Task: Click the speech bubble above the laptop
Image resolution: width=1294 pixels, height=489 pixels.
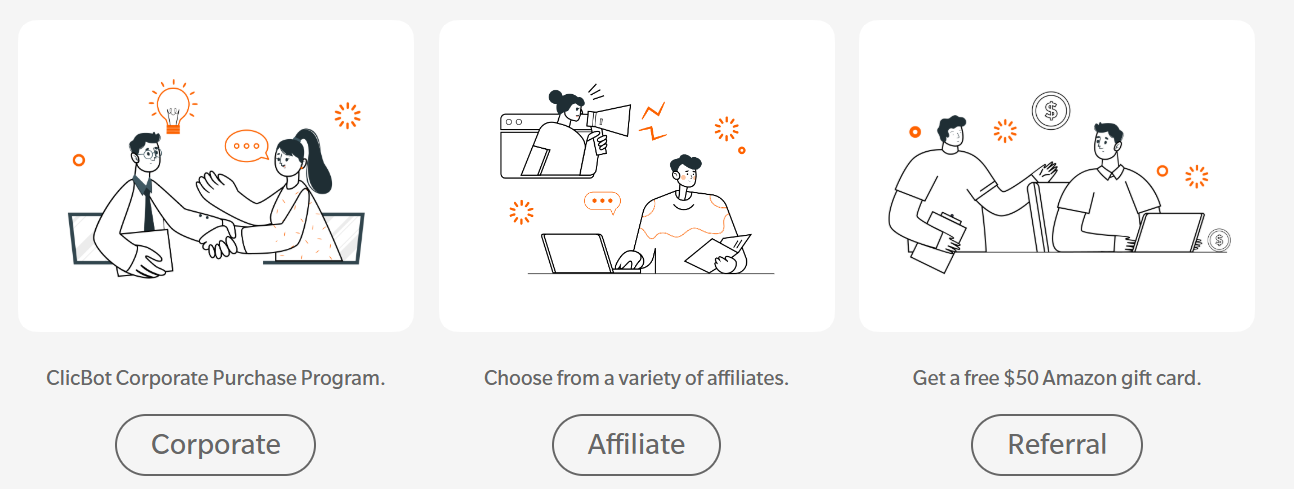Action: [602, 202]
